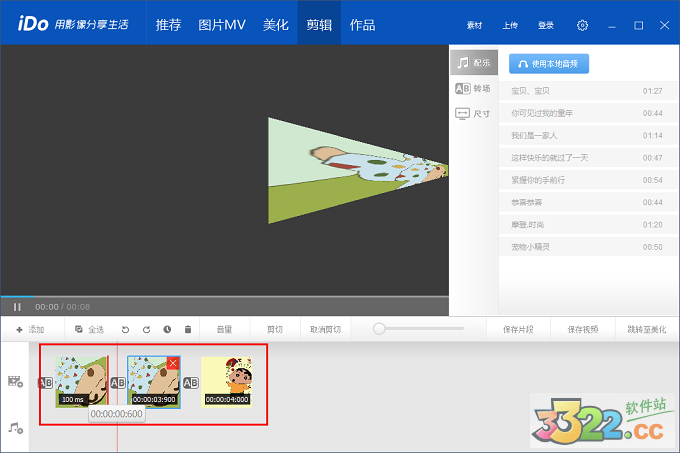Click the undo arrow in edit toolbar
This screenshot has height=453, width=680.
(125, 329)
